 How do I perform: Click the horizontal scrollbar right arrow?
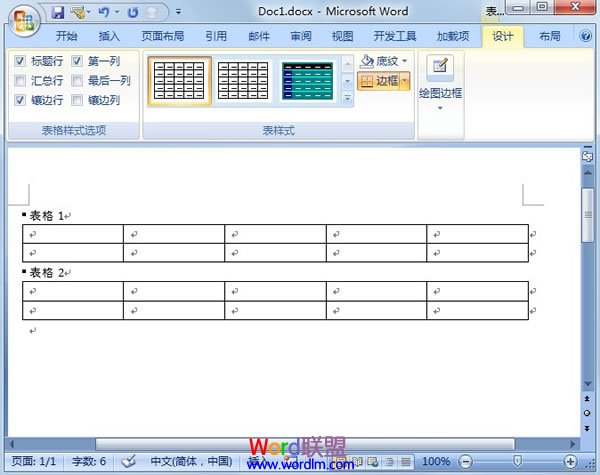572,444
